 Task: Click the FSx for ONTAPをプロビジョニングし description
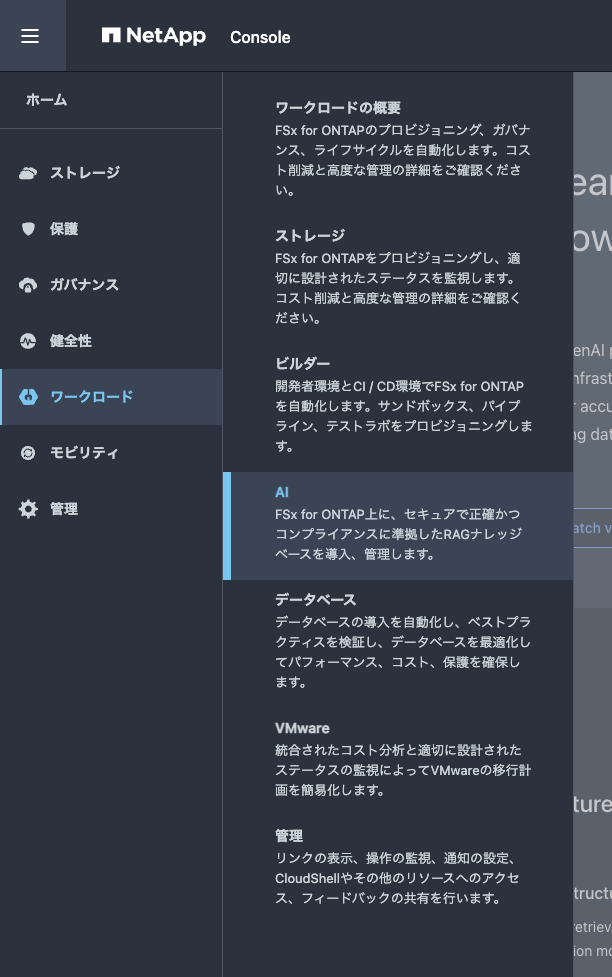(x=398, y=288)
